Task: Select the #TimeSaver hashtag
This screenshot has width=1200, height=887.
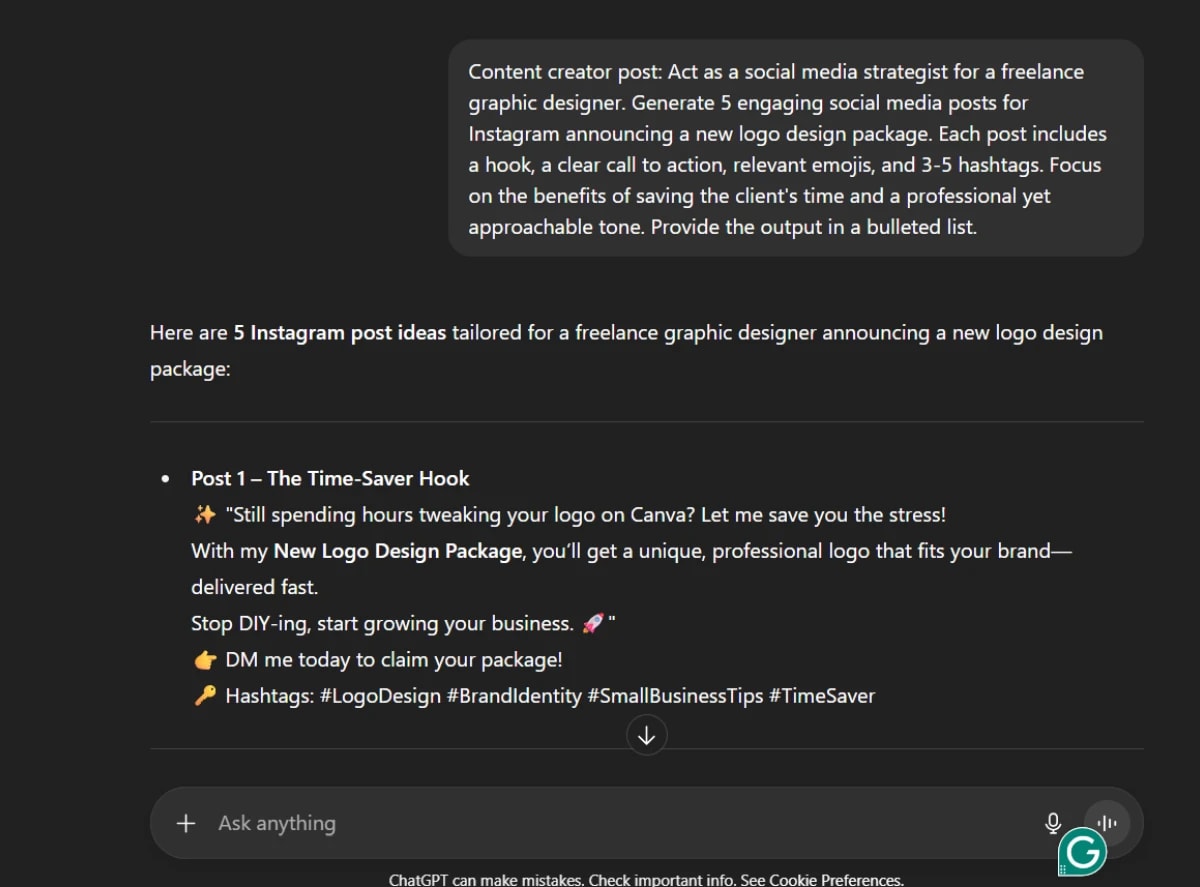Action: 835,695
